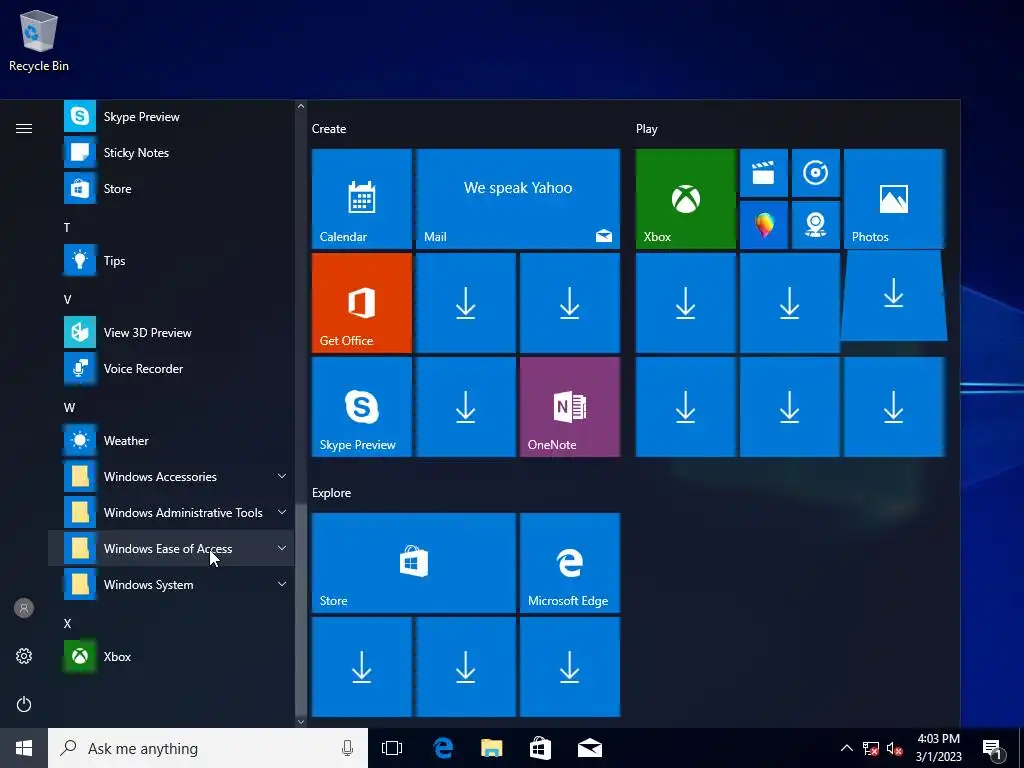Click the Store tile under Explore
Image resolution: width=1024 pixels, height=768 pixels.
pos(414,563)
